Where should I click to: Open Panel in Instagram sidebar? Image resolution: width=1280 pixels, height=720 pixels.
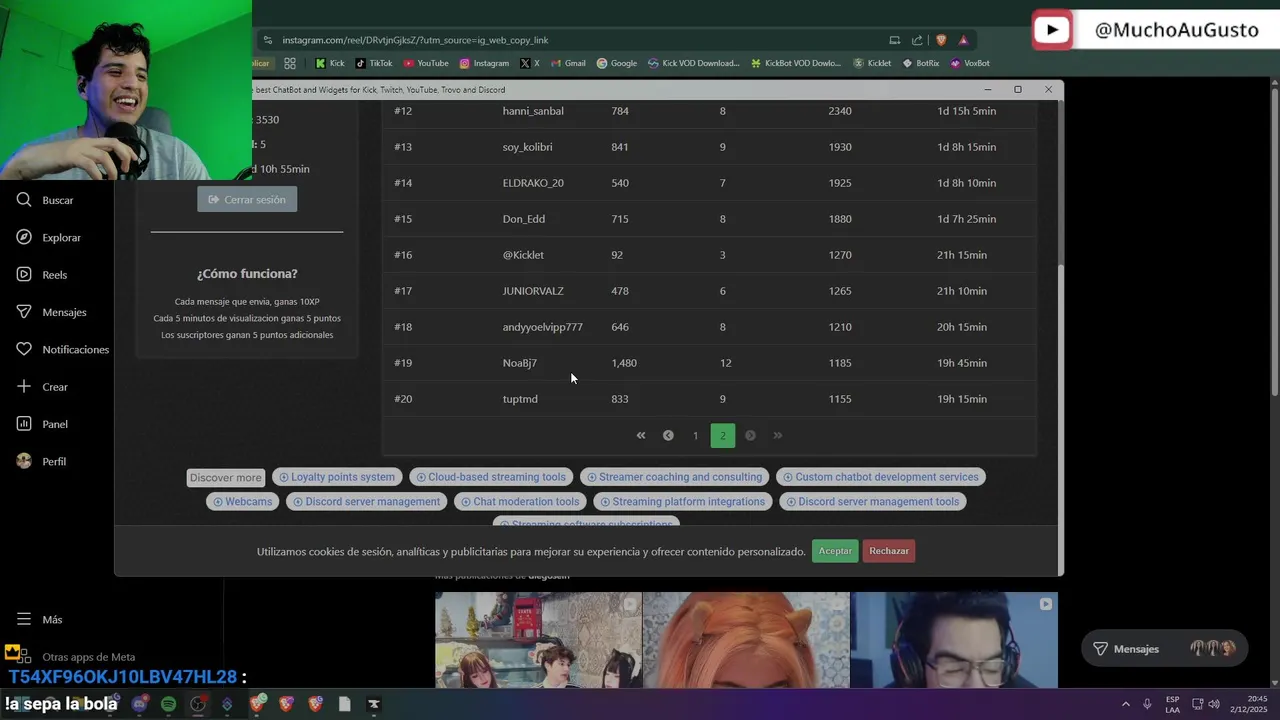coord(41,424)
